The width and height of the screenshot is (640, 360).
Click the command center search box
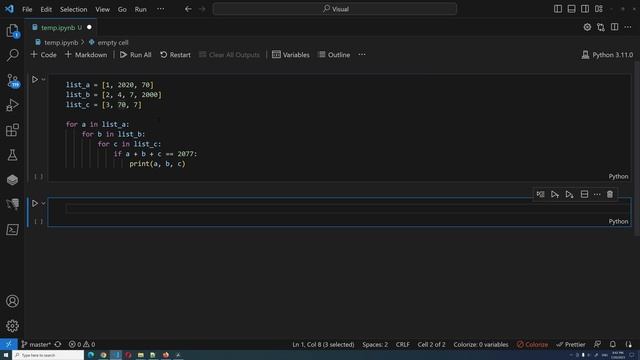coord(335,9)
